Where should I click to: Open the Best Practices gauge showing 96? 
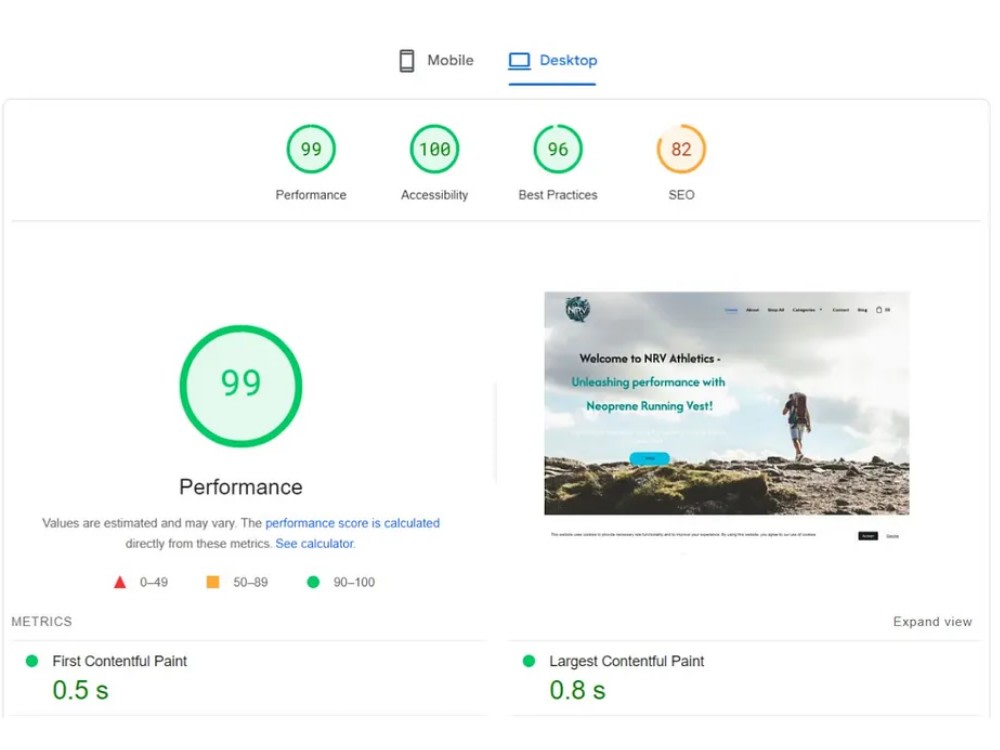coord(558,149)
